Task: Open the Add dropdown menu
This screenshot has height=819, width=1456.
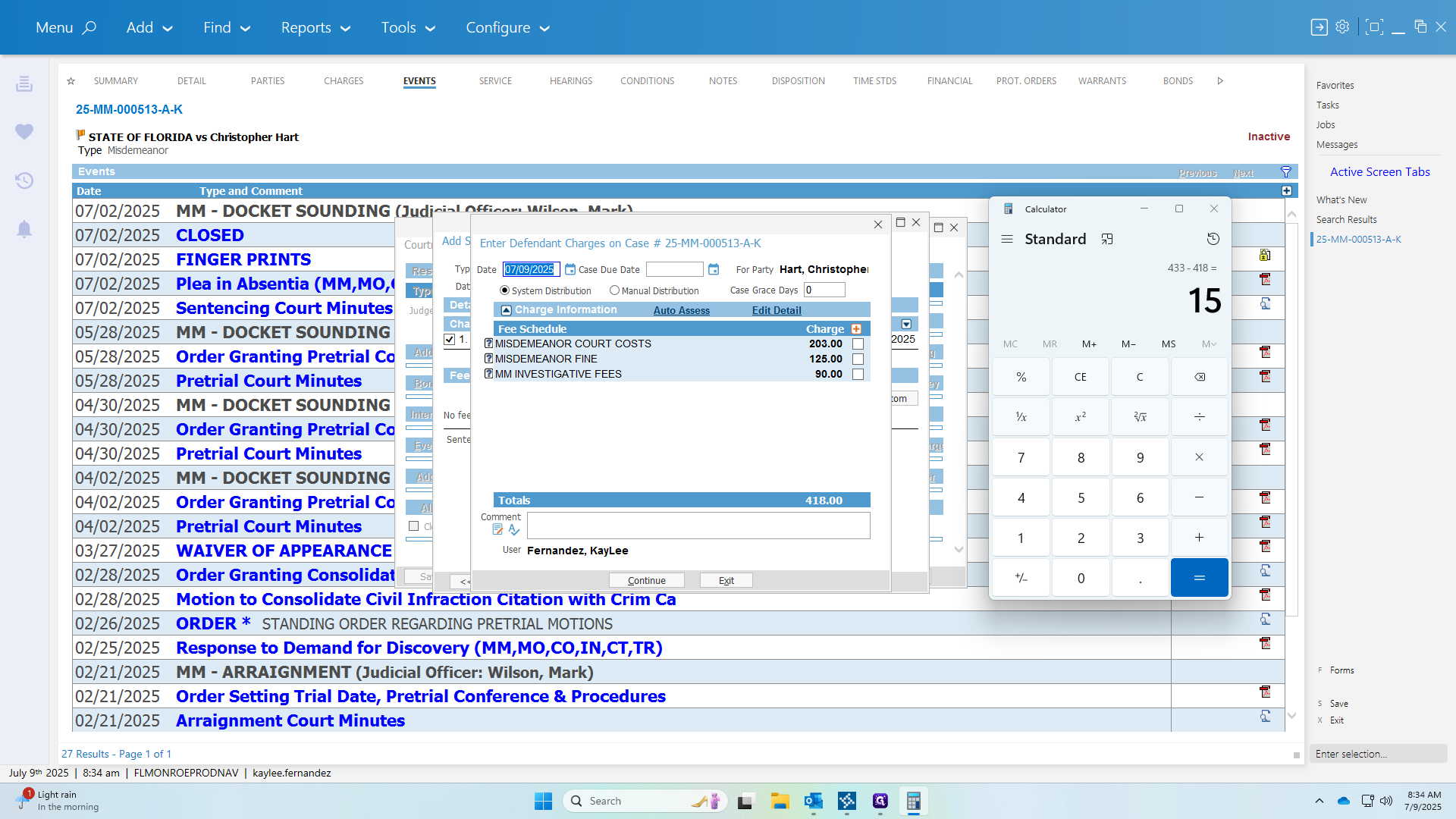Action: (x=150, y=27)
